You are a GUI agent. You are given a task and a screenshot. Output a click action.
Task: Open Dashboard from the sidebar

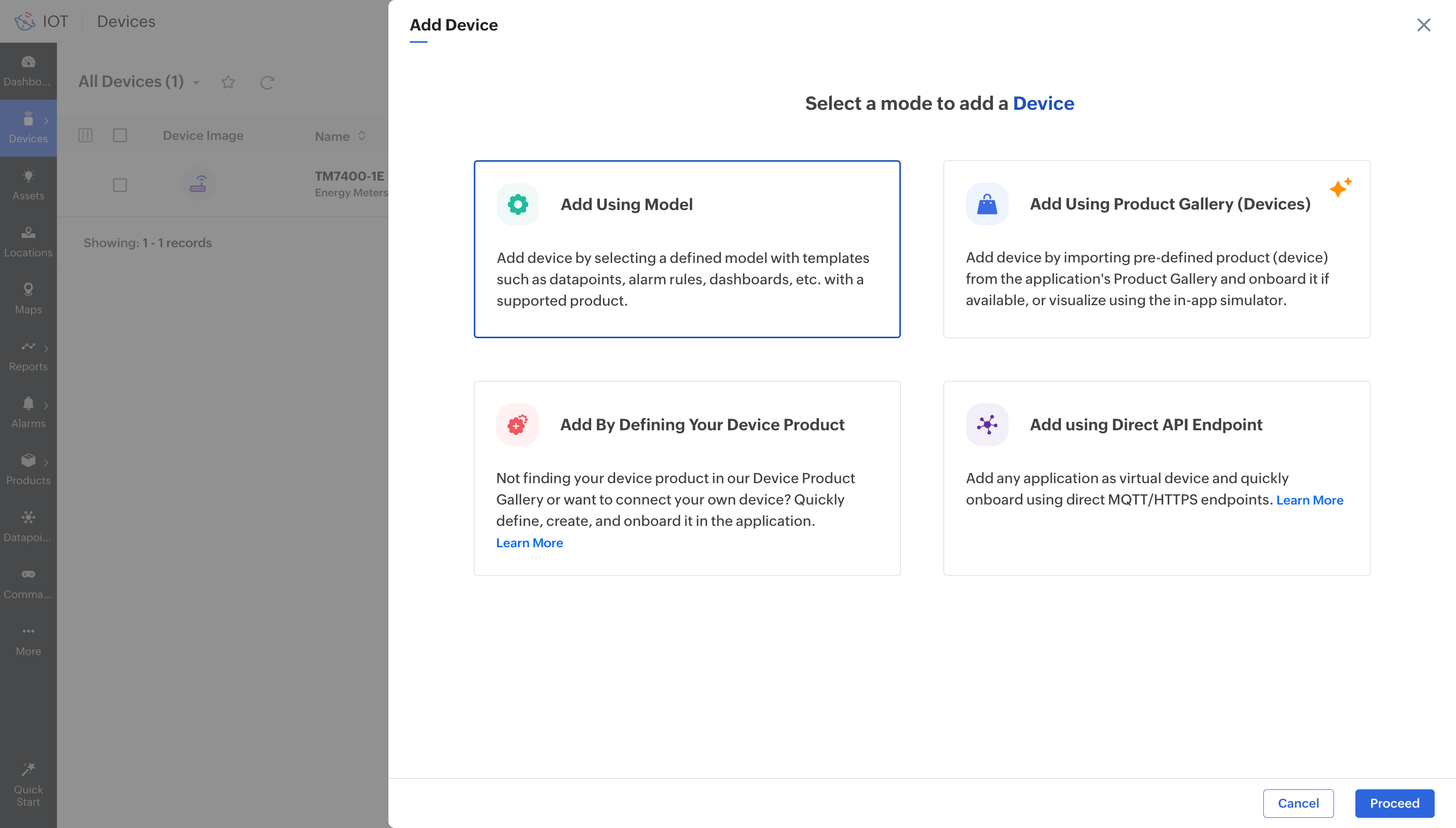pos(28,71)
